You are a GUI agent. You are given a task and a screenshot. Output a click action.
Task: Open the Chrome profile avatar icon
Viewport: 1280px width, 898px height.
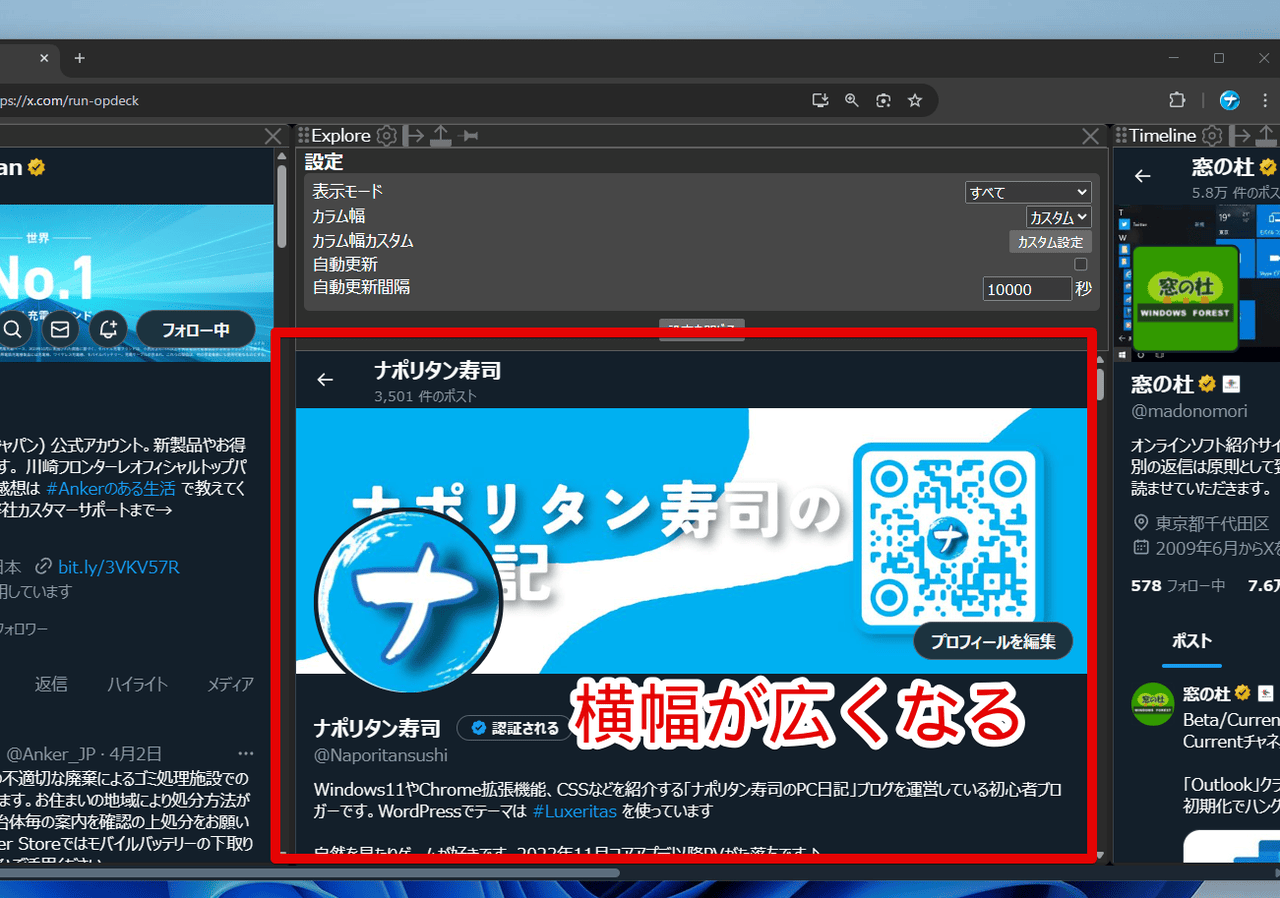pyautogui.click(x=1230, y=100)
